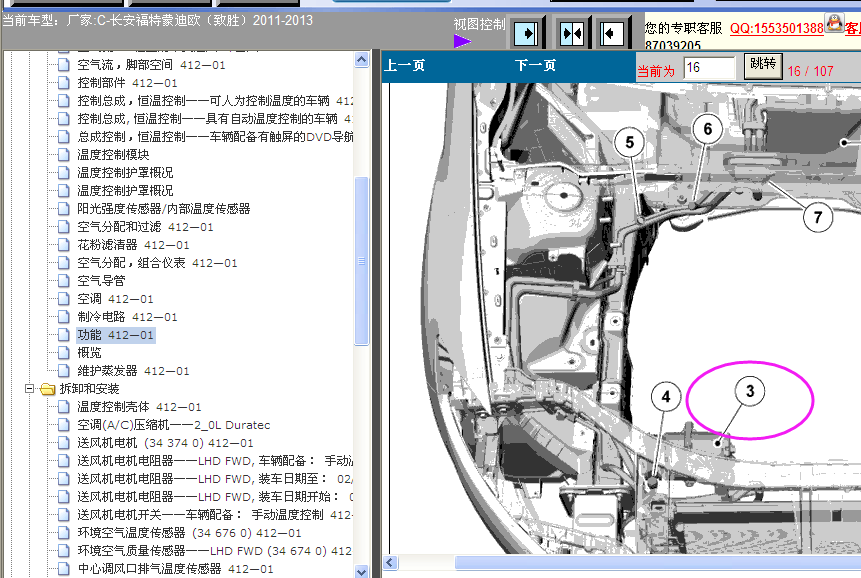Open 概览 item
Viewport: 861px width, 578px height.
coord(89,353)
